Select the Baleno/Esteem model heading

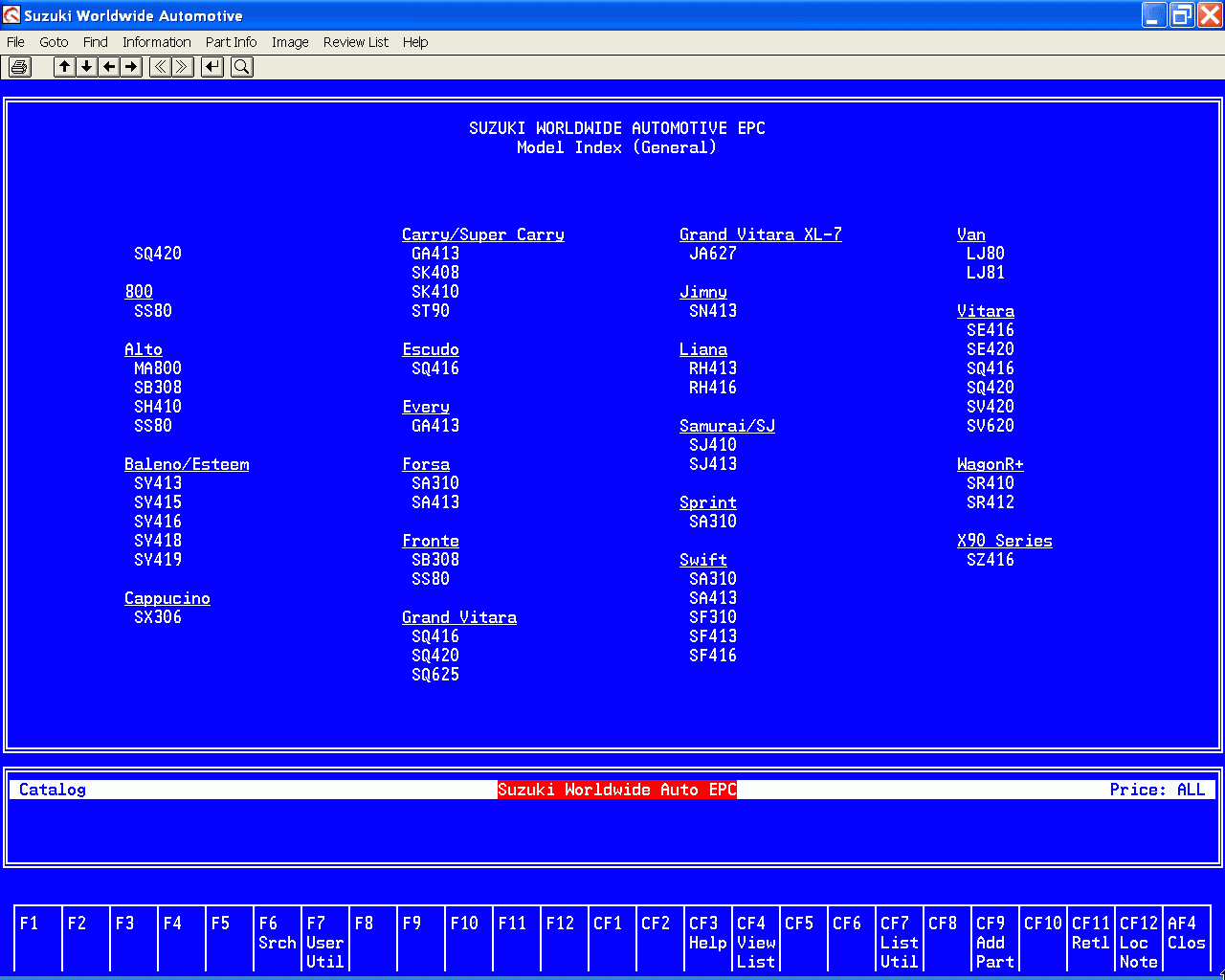(187, 464)
